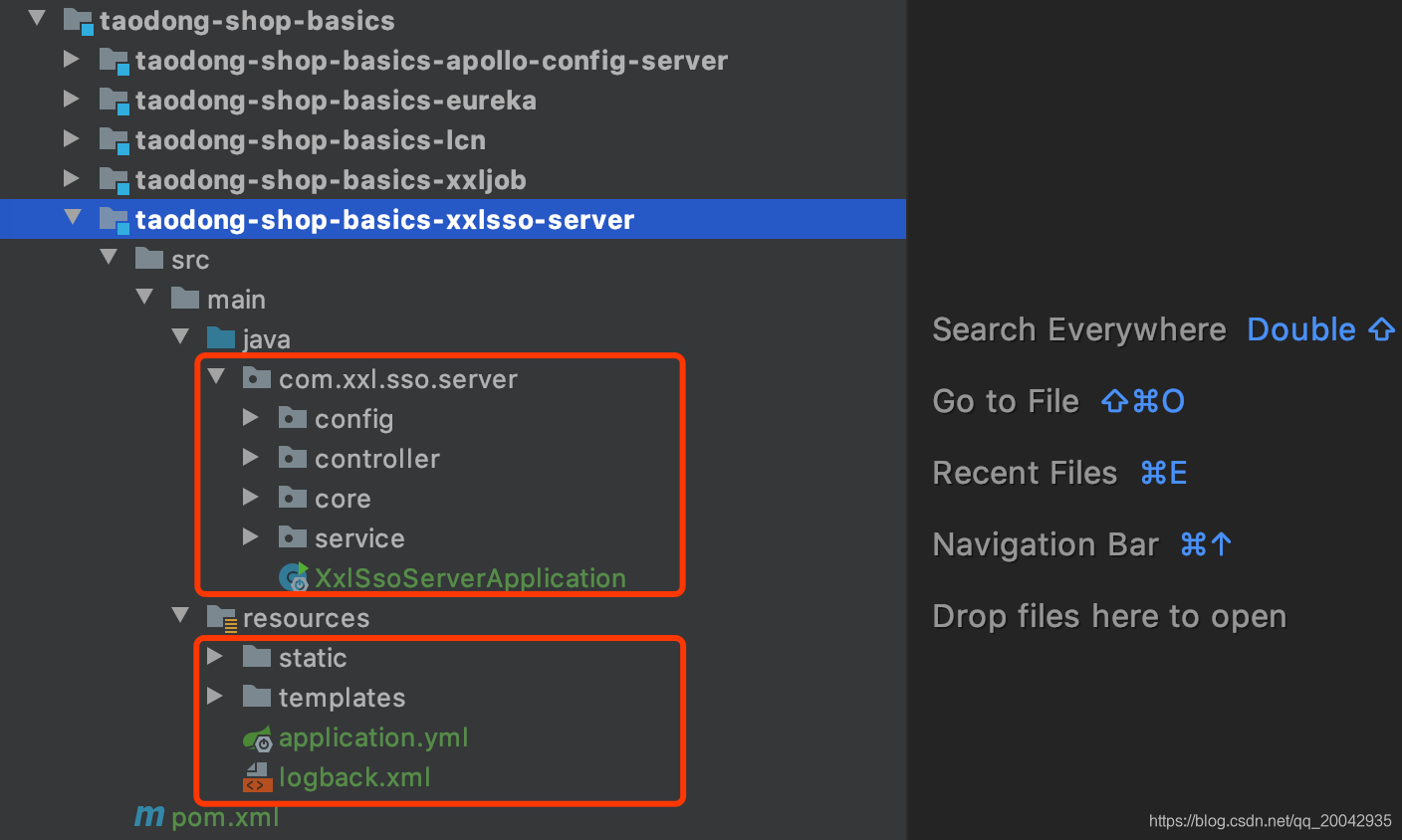Expand the controller package arrow
This screenshot has width=1402, height=840.
[x=250, y=457]
